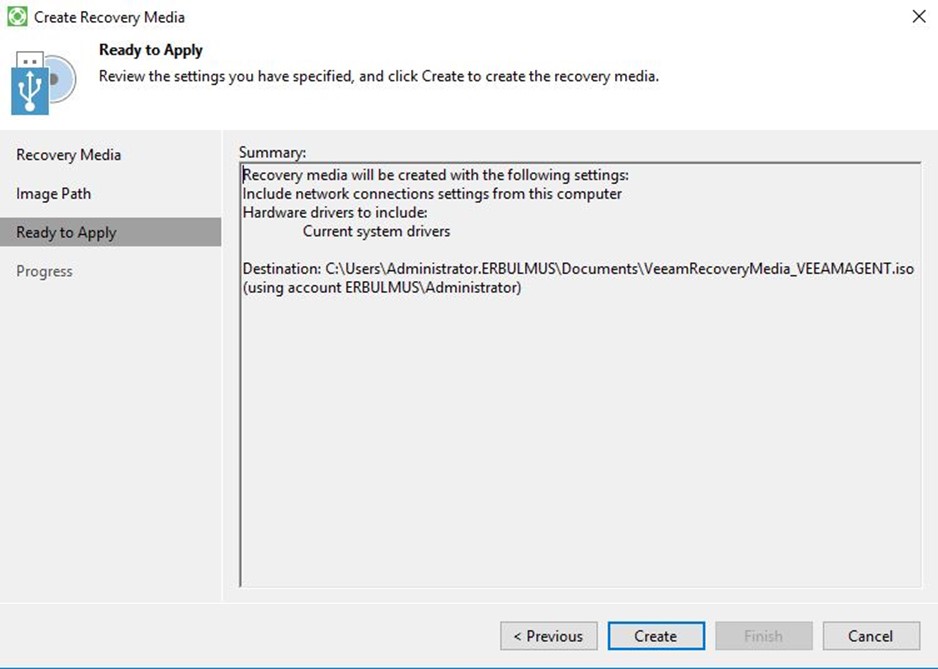938x669 pixels.
Task: Click the USB recovery media icon
Action: coord(43,83)
